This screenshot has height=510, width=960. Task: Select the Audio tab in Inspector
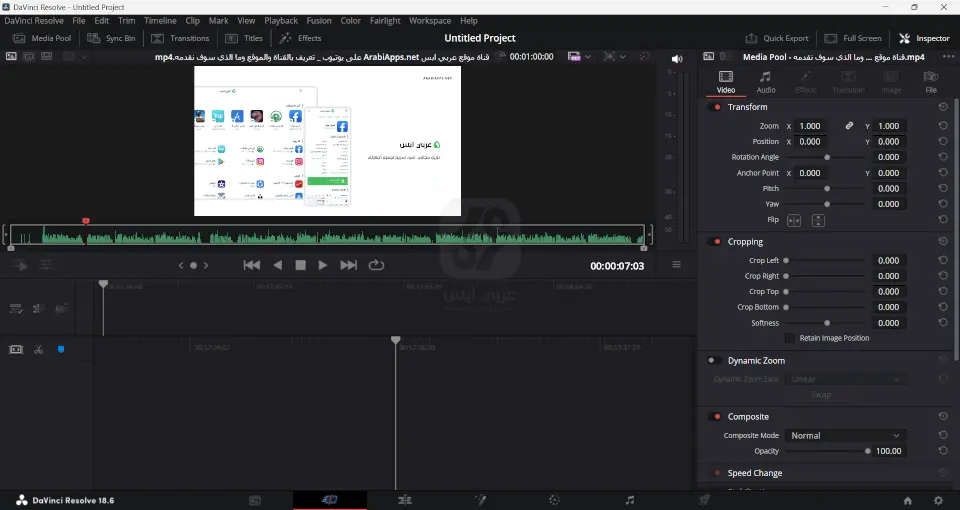pos(765,82)
